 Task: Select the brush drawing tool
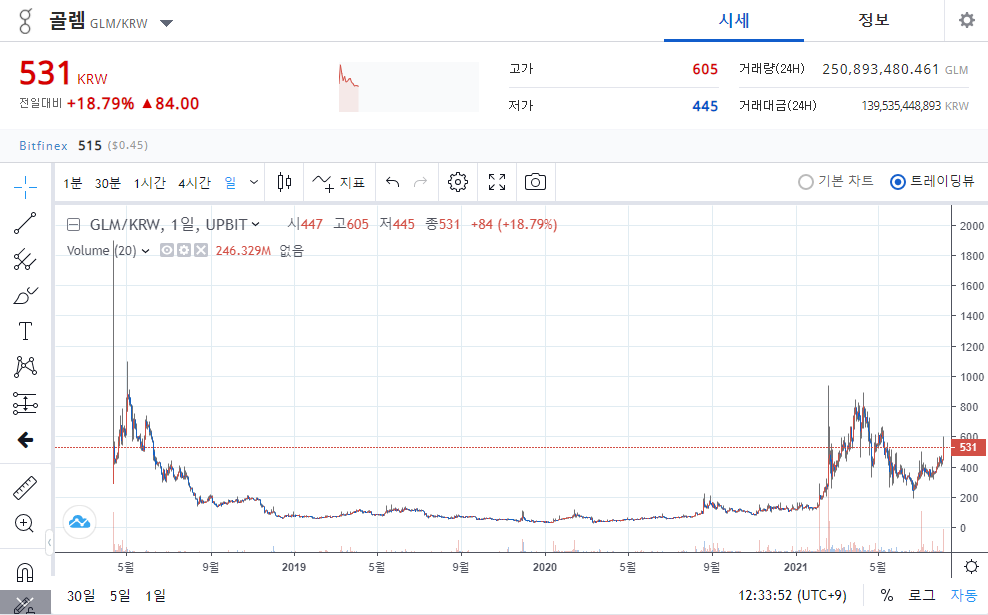click(x=25, y=295)
